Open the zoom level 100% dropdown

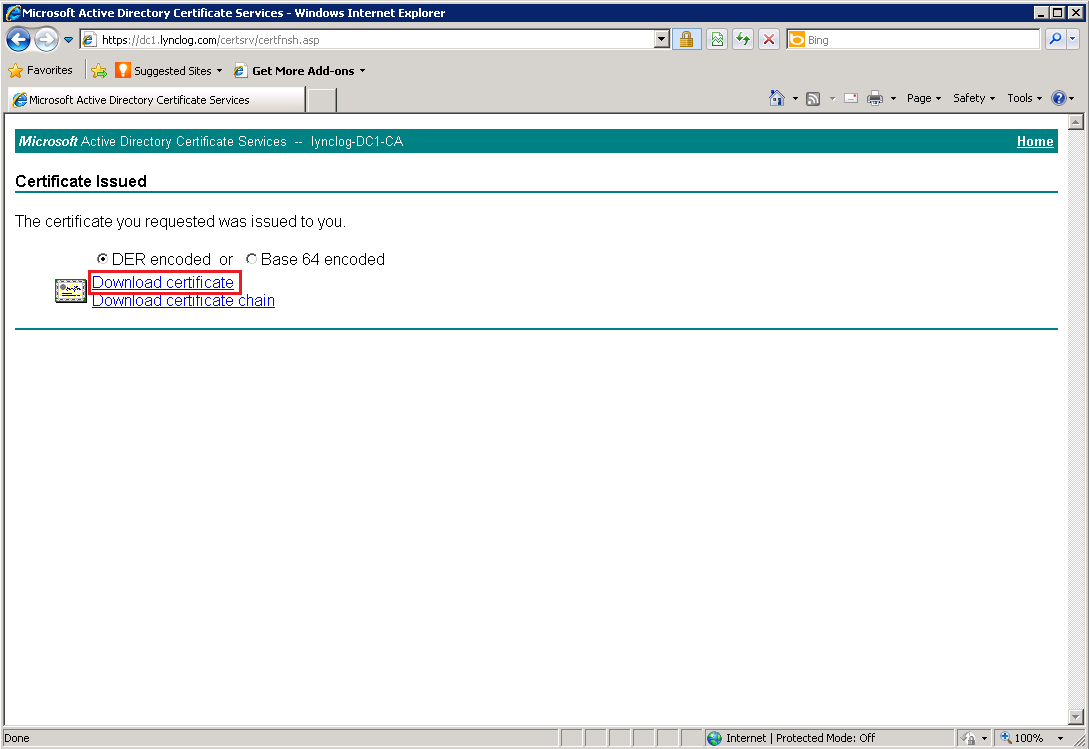(x=1061, y=738)
